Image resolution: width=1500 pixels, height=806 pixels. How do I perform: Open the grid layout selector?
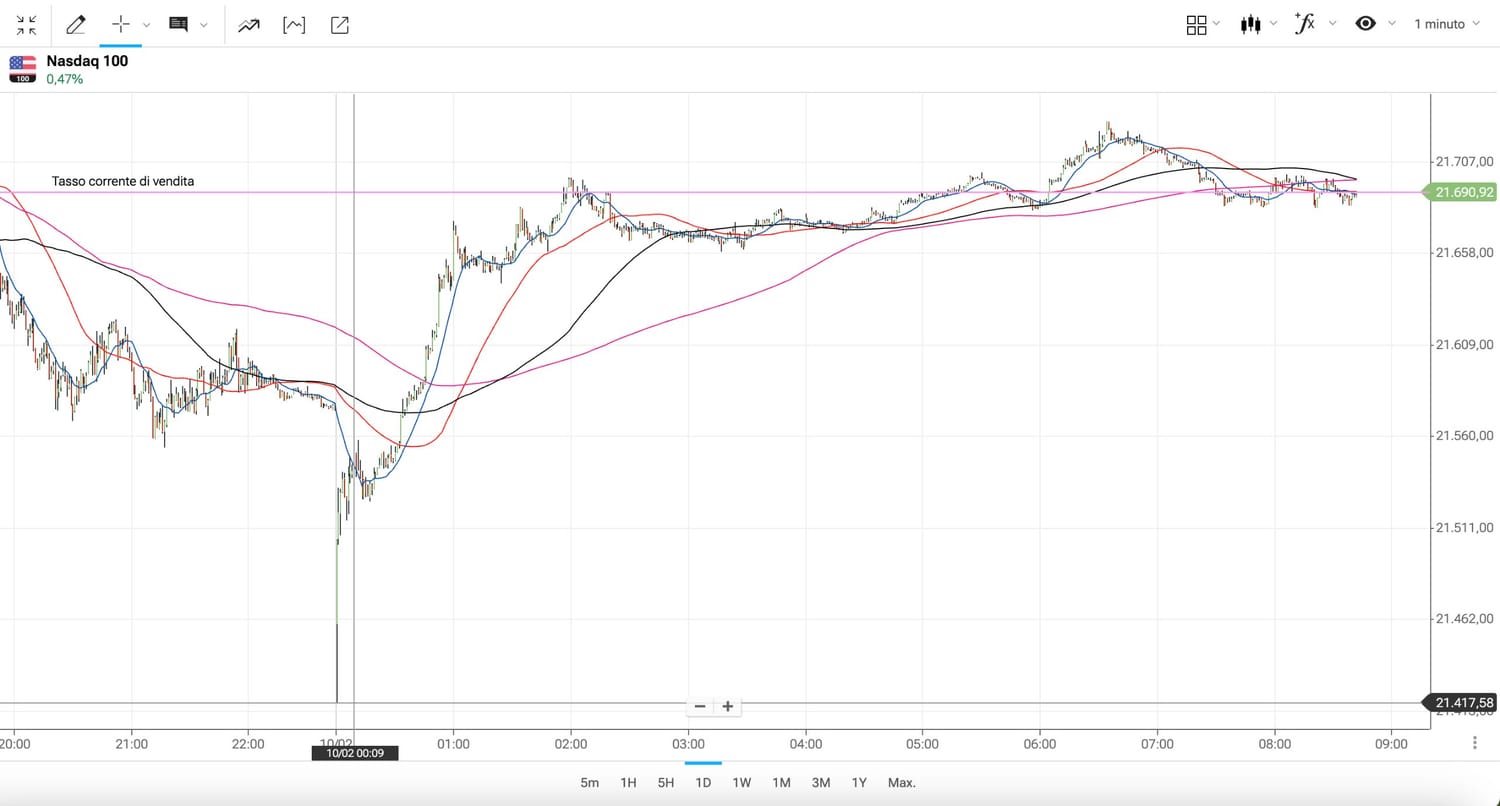[1196, 25]
